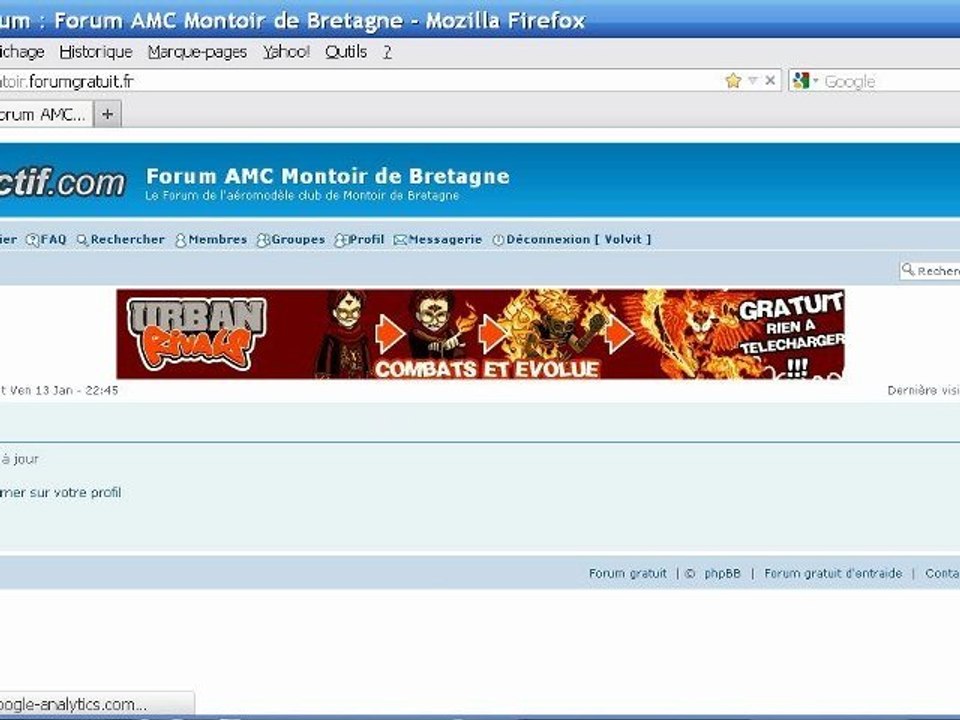Click the 'à jour' text line
The image size is (960, 720).
20,459
